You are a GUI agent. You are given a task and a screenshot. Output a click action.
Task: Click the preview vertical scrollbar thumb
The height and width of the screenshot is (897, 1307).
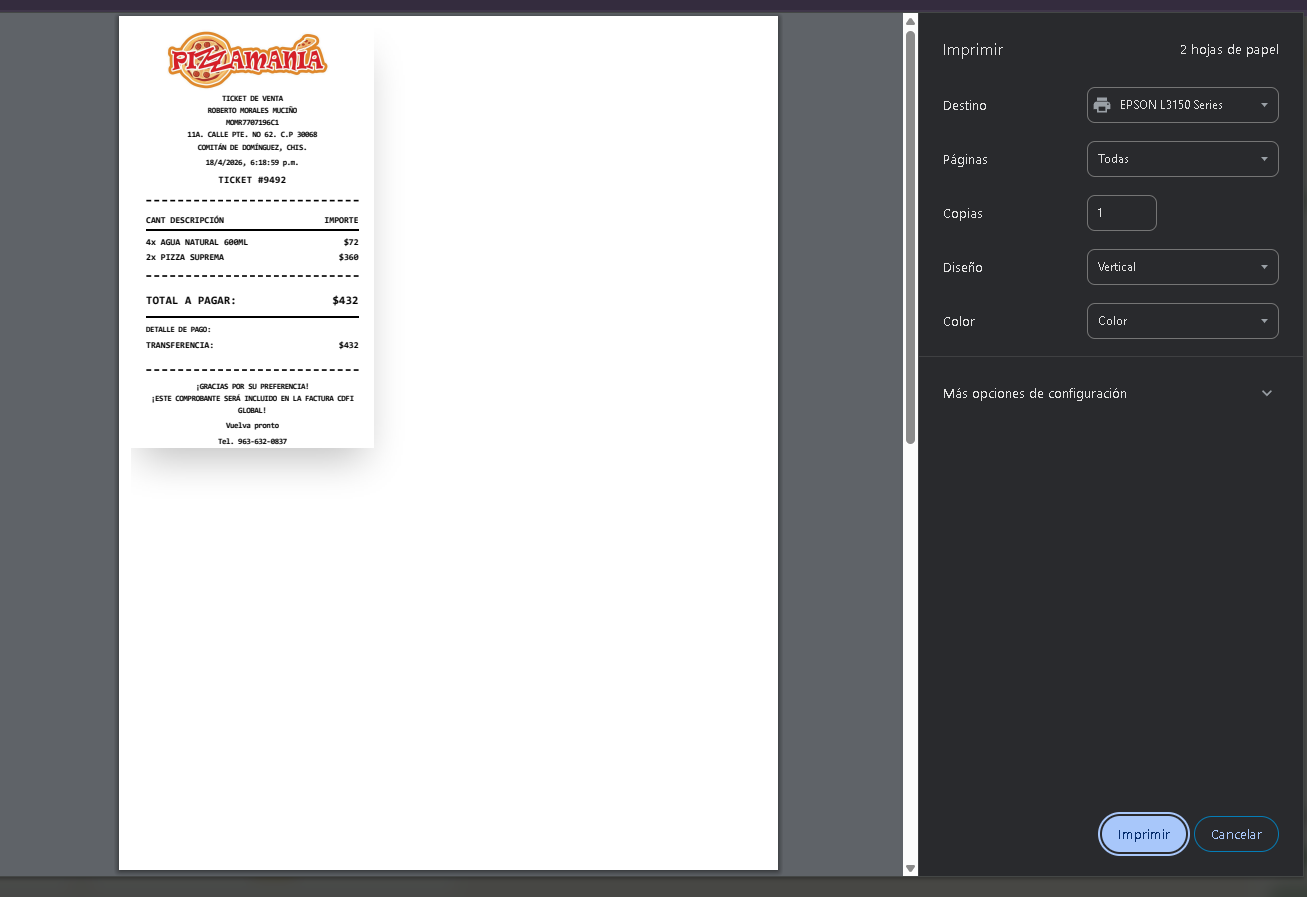[910, 236]
